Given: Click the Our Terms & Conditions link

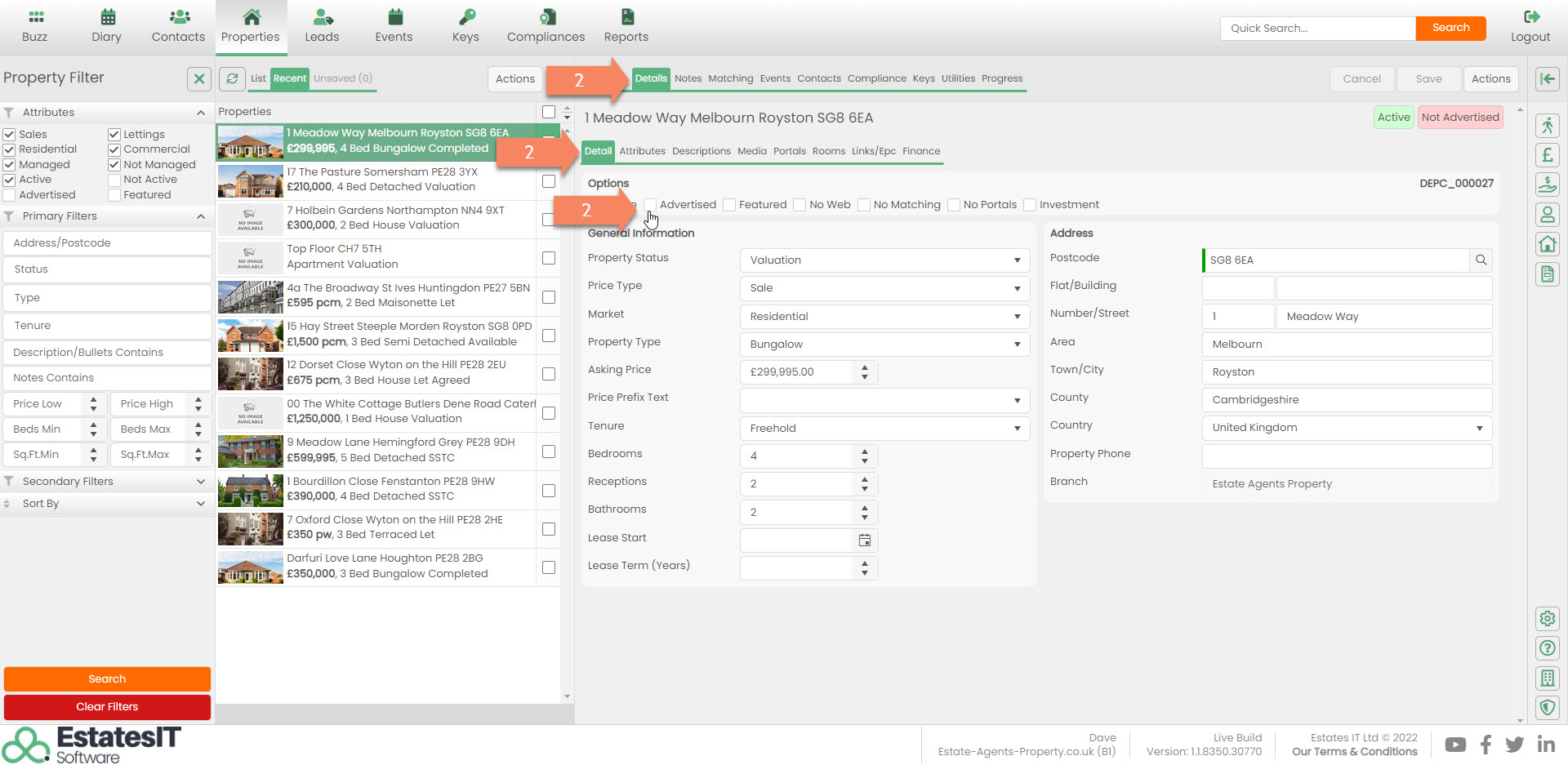Looking at the screenshot, I should (1354, 752).
